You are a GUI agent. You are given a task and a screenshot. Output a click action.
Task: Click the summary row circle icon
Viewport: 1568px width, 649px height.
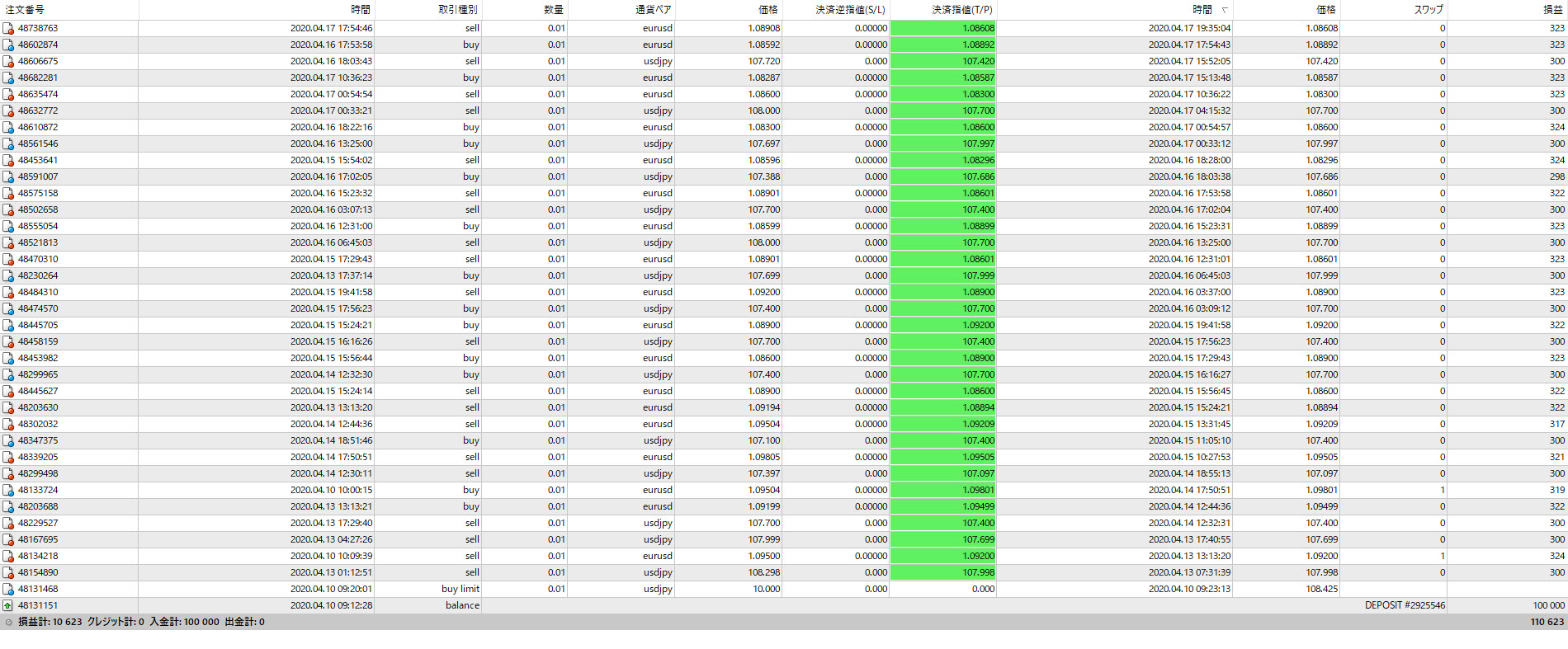(x=9, y=623)
